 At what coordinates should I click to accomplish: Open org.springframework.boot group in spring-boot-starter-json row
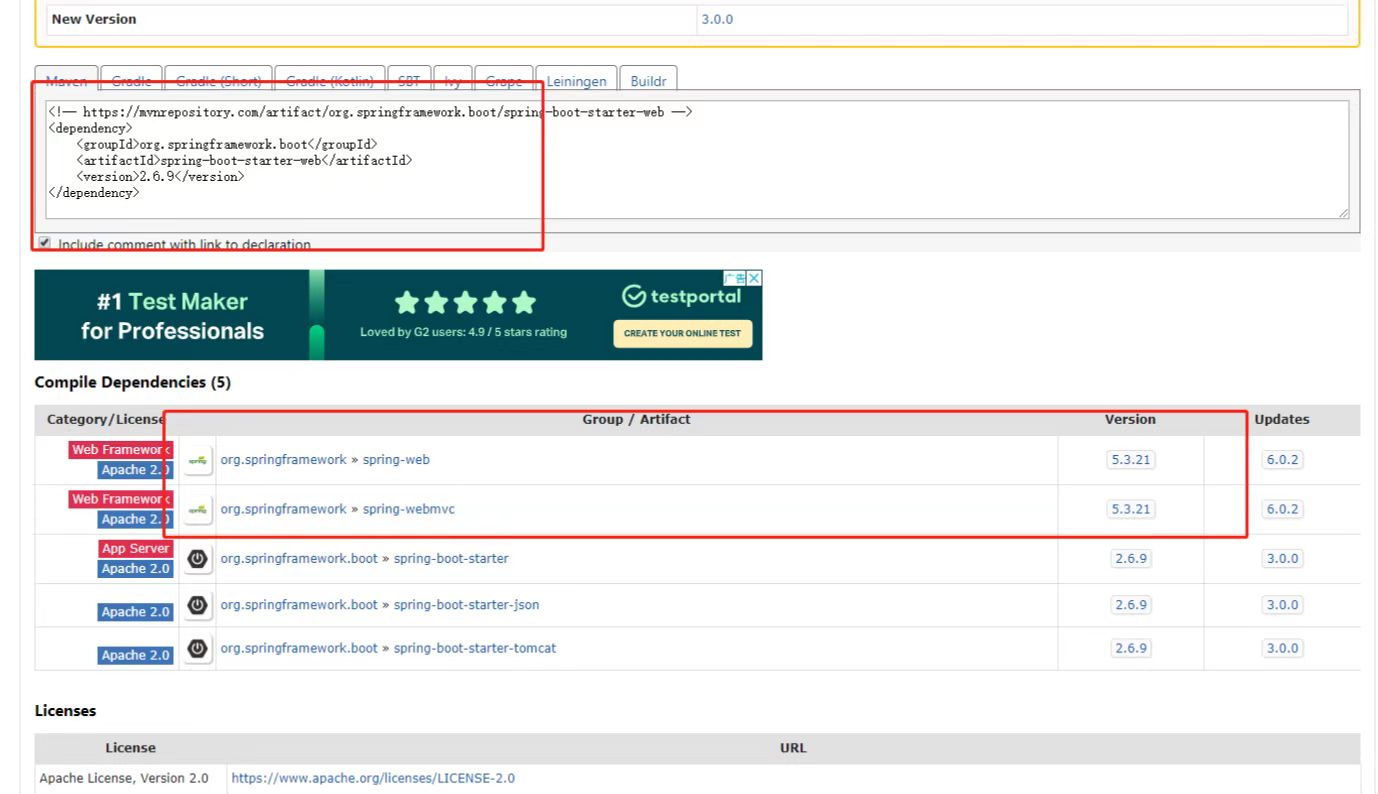(299, 605)
